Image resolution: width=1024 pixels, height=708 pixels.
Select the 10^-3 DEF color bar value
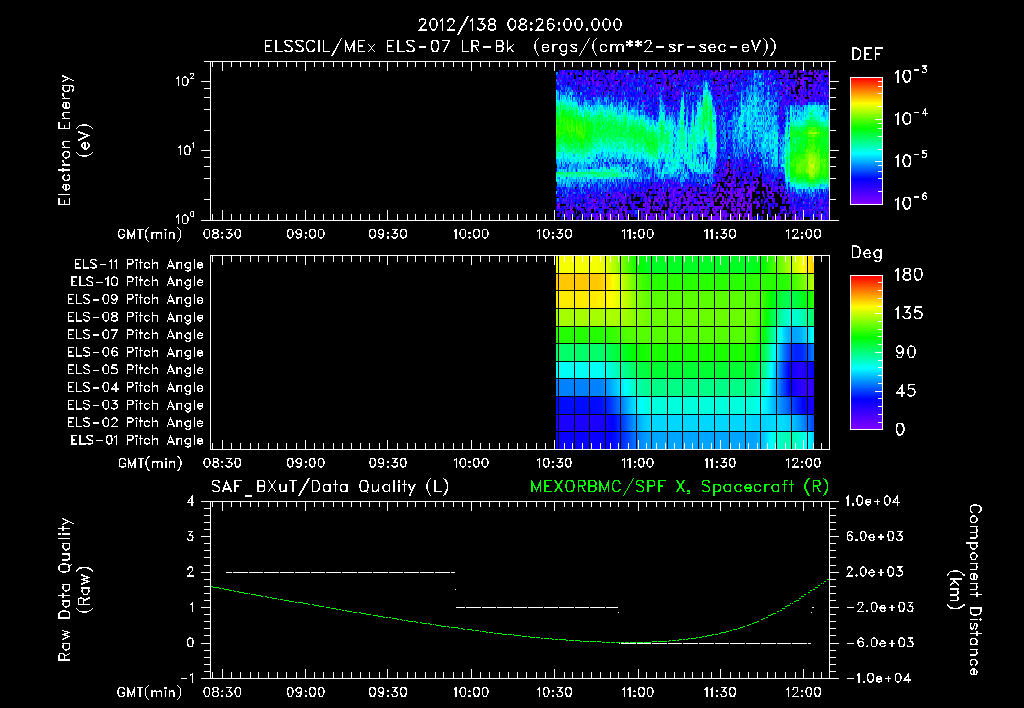910,76
